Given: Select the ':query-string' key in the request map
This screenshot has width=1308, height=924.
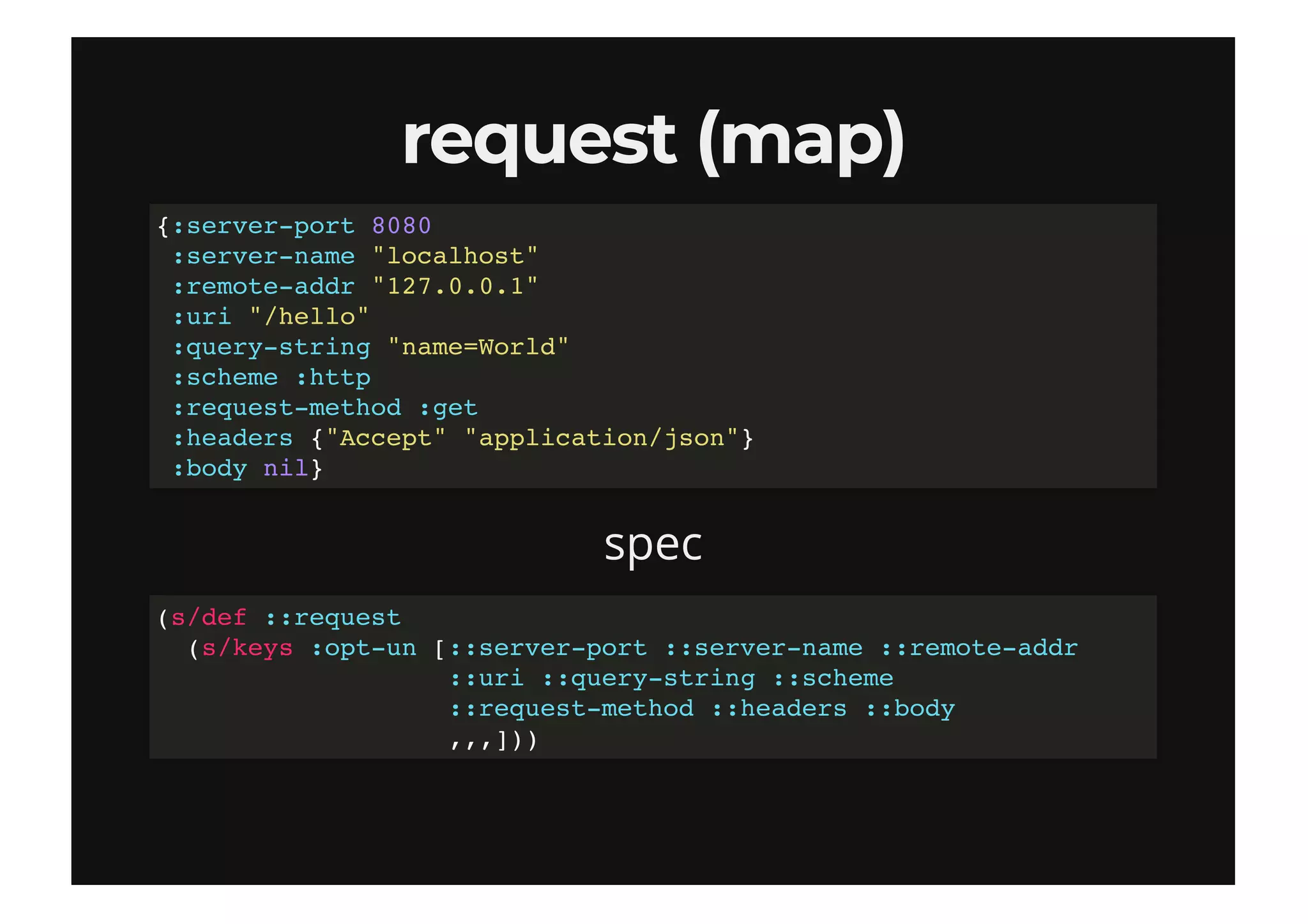Looking at the screenshot, I should click(x=271, y=348).
